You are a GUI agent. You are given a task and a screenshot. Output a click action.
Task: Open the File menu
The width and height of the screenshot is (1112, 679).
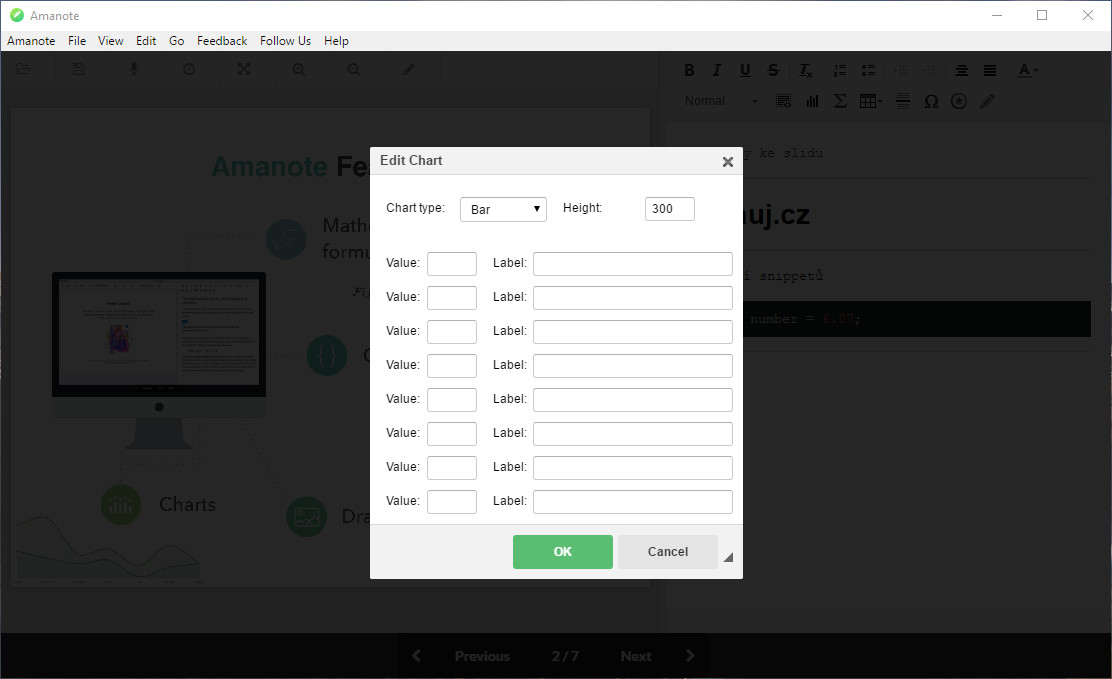pos(77,41)
